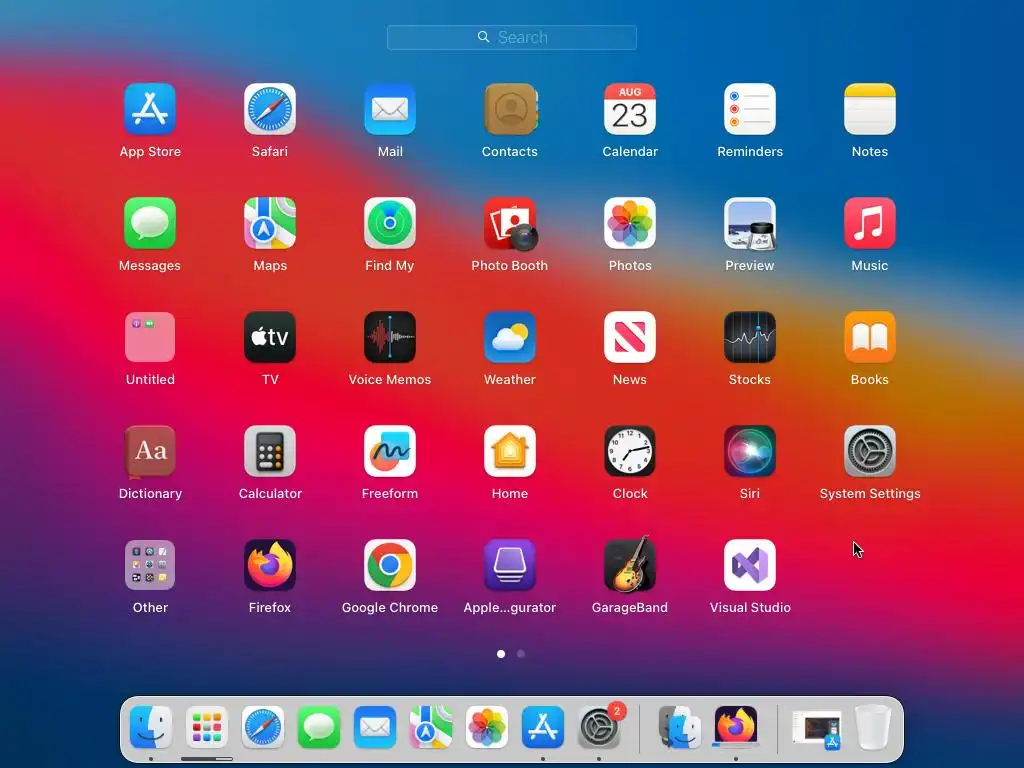
Task: Open App Store from the Launchpad grid
Action: tap(150, 109)
